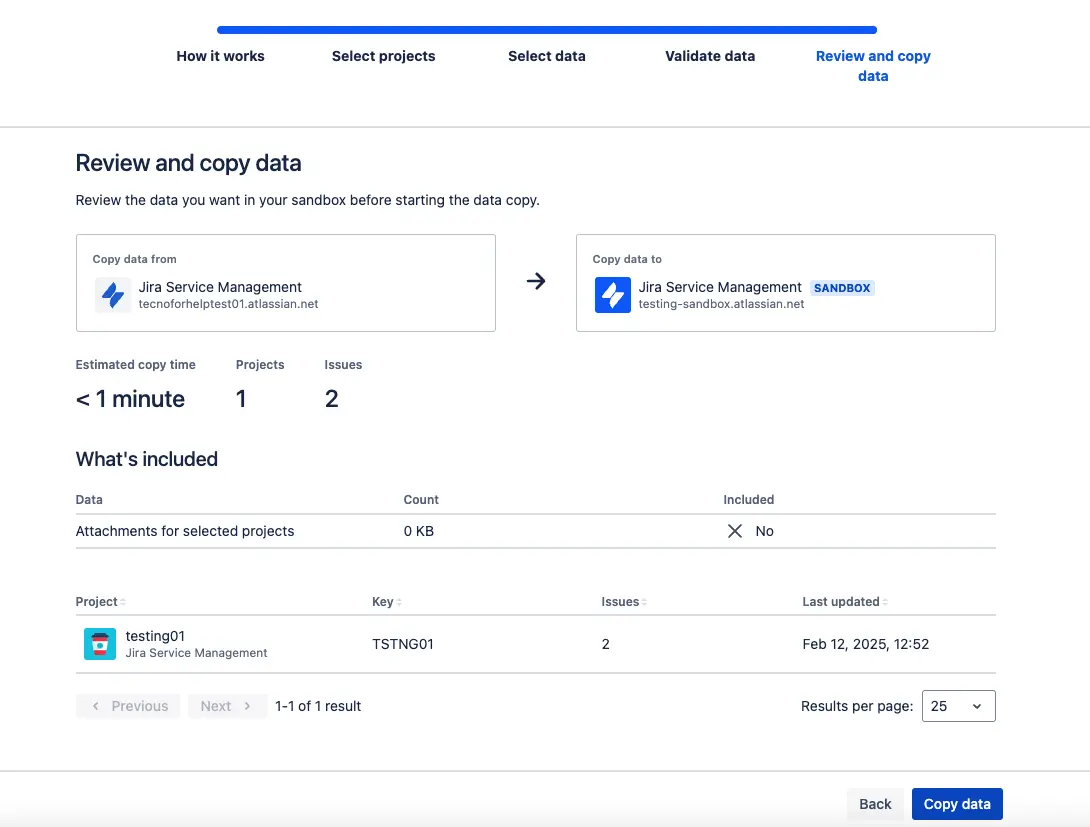Click the Count column header
The width and height of the screenshot is (1090, 827).
(421, 500)
